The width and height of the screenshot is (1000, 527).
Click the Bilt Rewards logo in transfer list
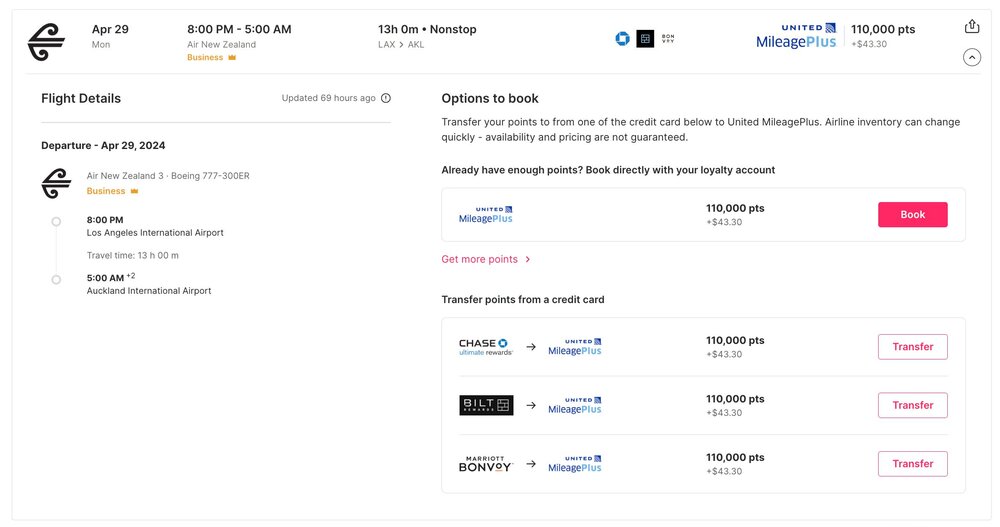click(485, 405)
